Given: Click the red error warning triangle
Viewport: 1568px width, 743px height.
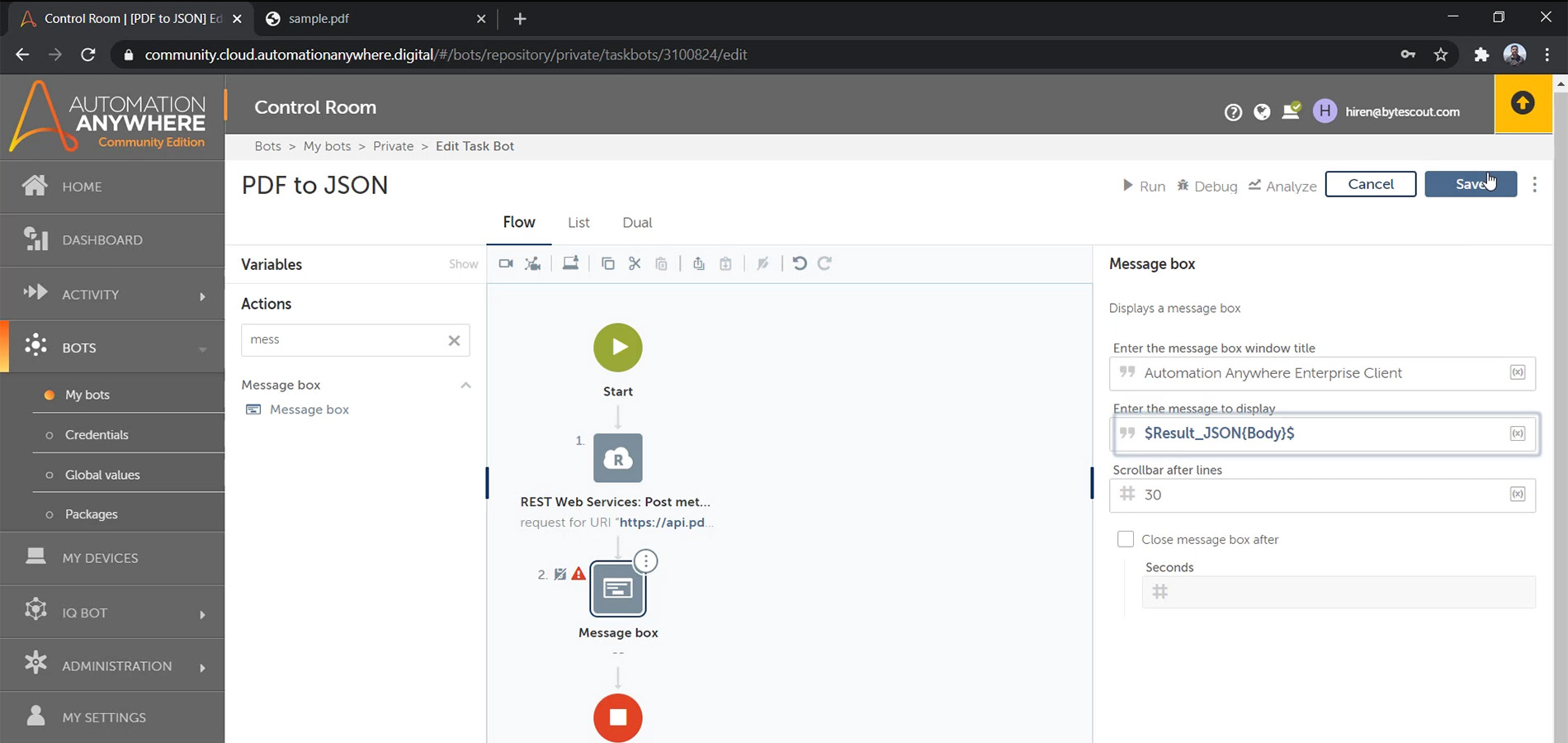Looking at the screenshot, I should [x=579, y=574].
